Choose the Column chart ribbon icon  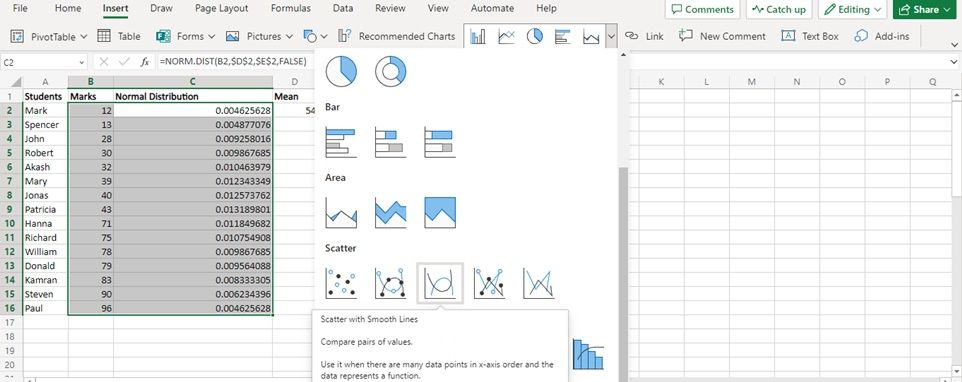[x=477, y=37]
